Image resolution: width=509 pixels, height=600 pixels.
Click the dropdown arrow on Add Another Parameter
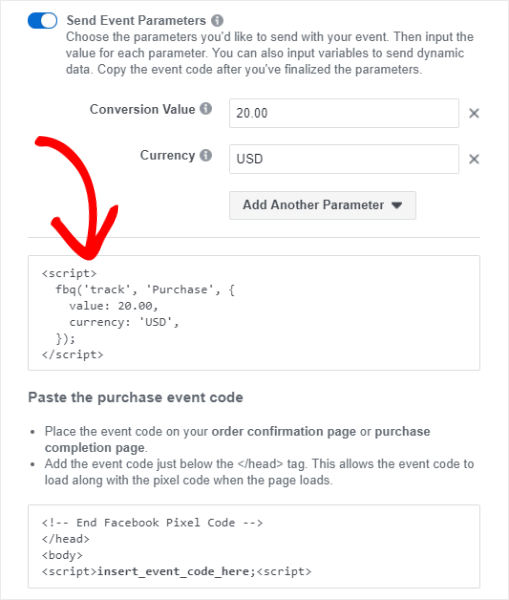pos(397,205)
